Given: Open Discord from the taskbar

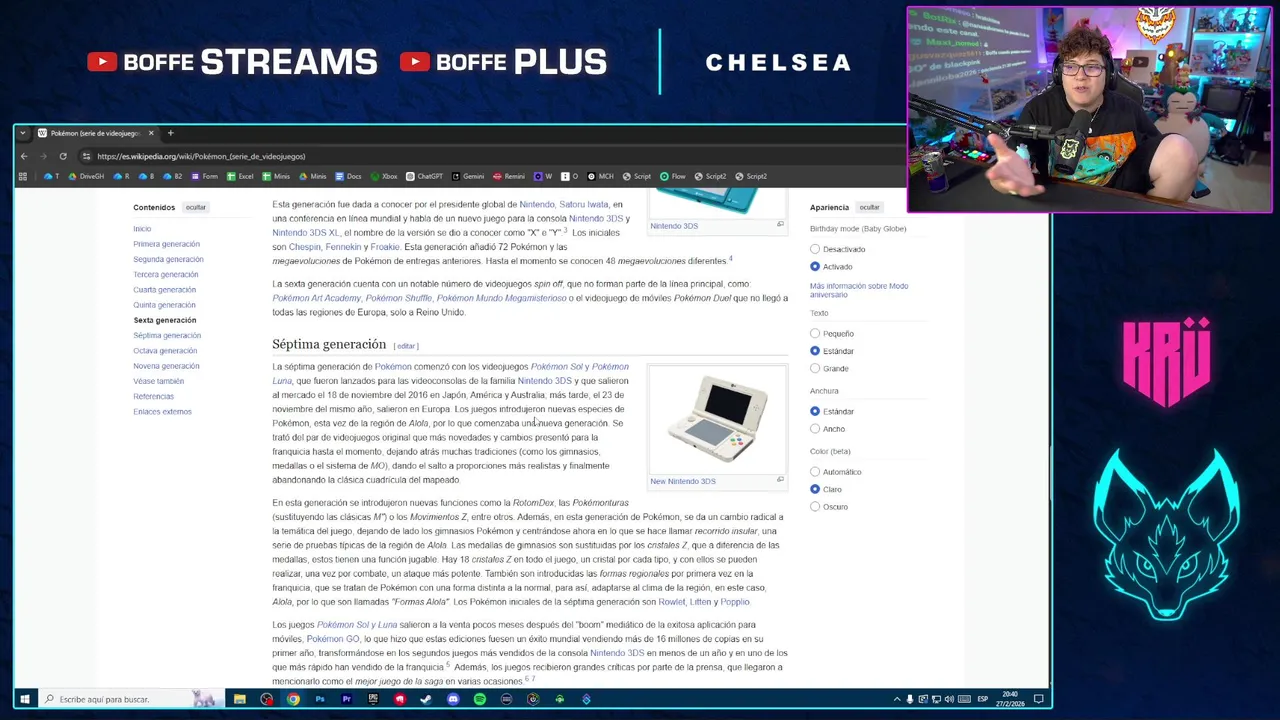Looking at the screenshot, I should pyautogui.click(x=453, y=699).
